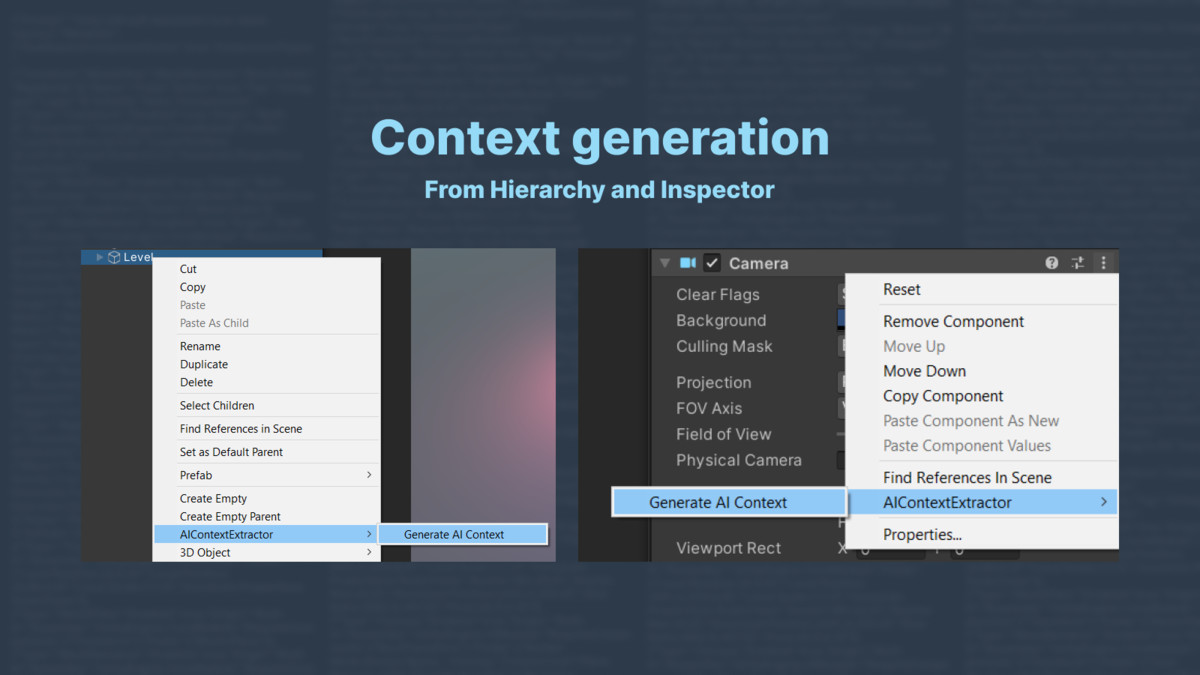Select the Move Up entry
This screenshot has height=675, width=1200.
click(x=982, y=346)
